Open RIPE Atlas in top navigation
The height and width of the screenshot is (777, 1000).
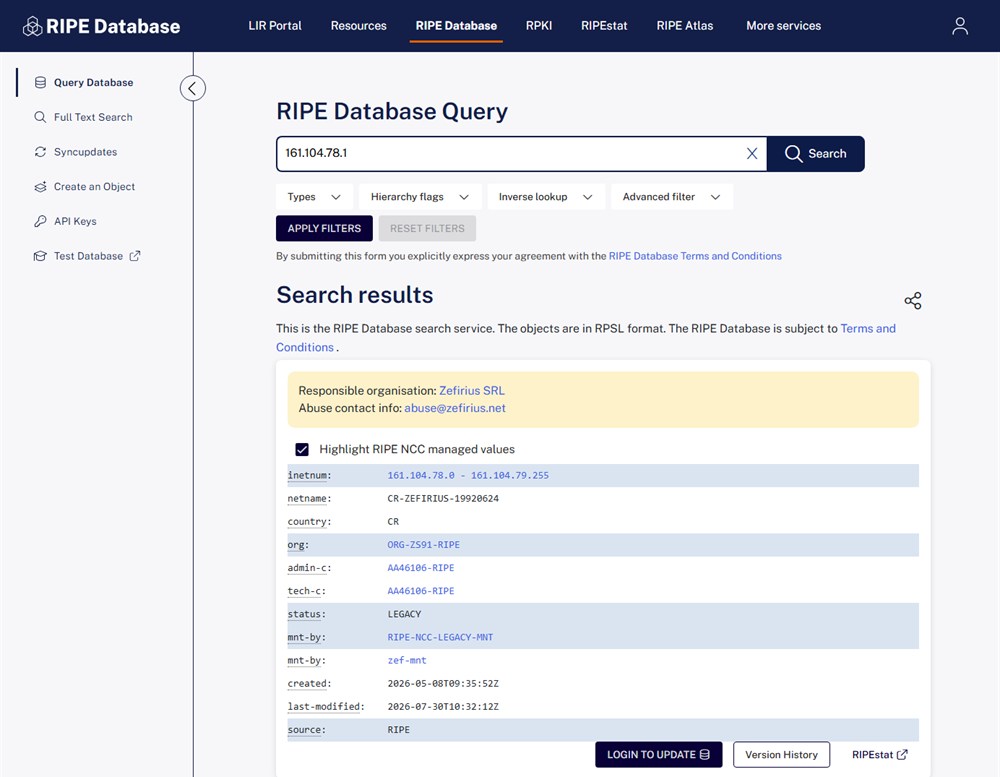point(685,26)
